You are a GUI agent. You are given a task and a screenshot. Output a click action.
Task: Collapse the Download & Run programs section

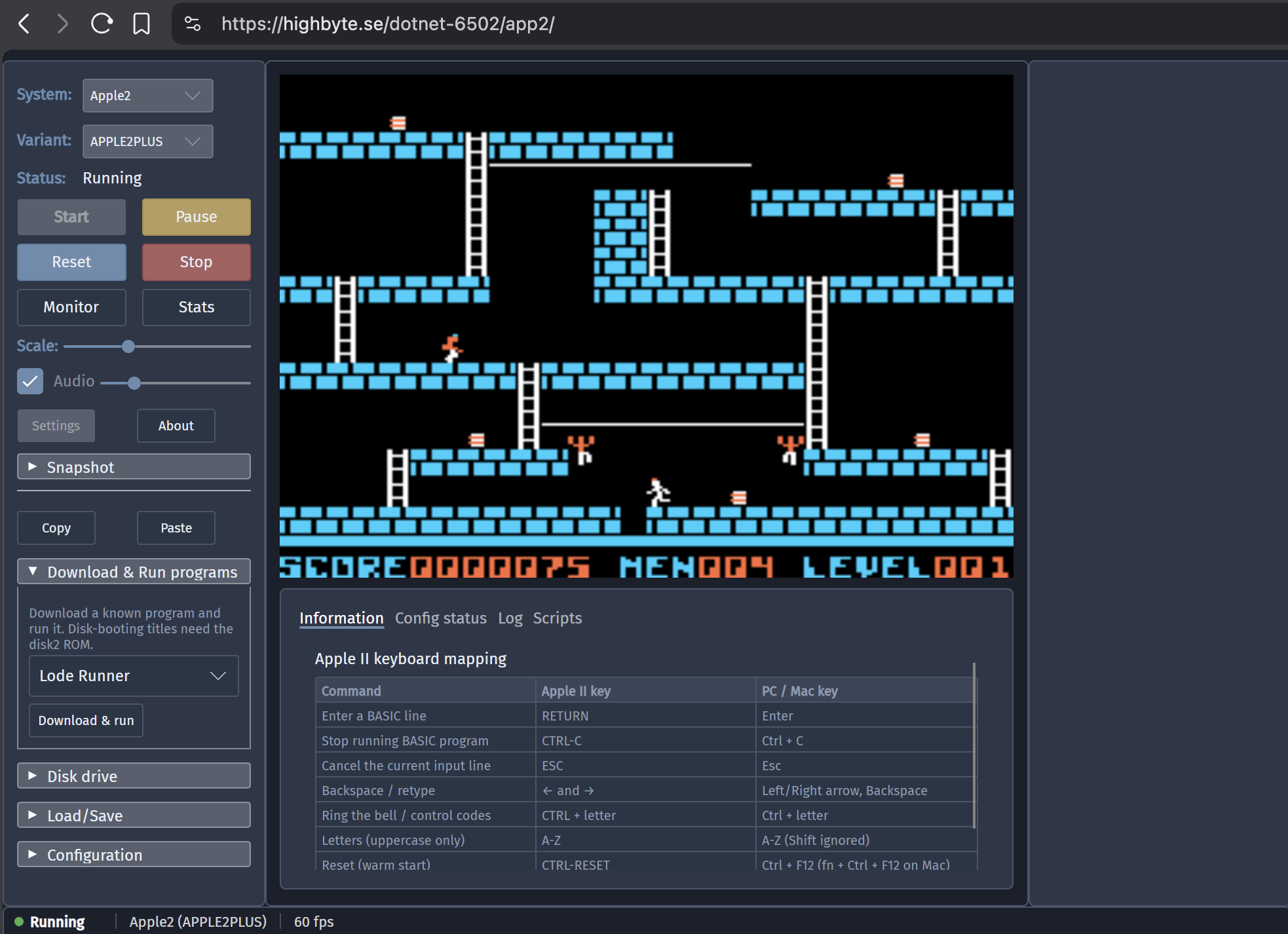[134, 572]
